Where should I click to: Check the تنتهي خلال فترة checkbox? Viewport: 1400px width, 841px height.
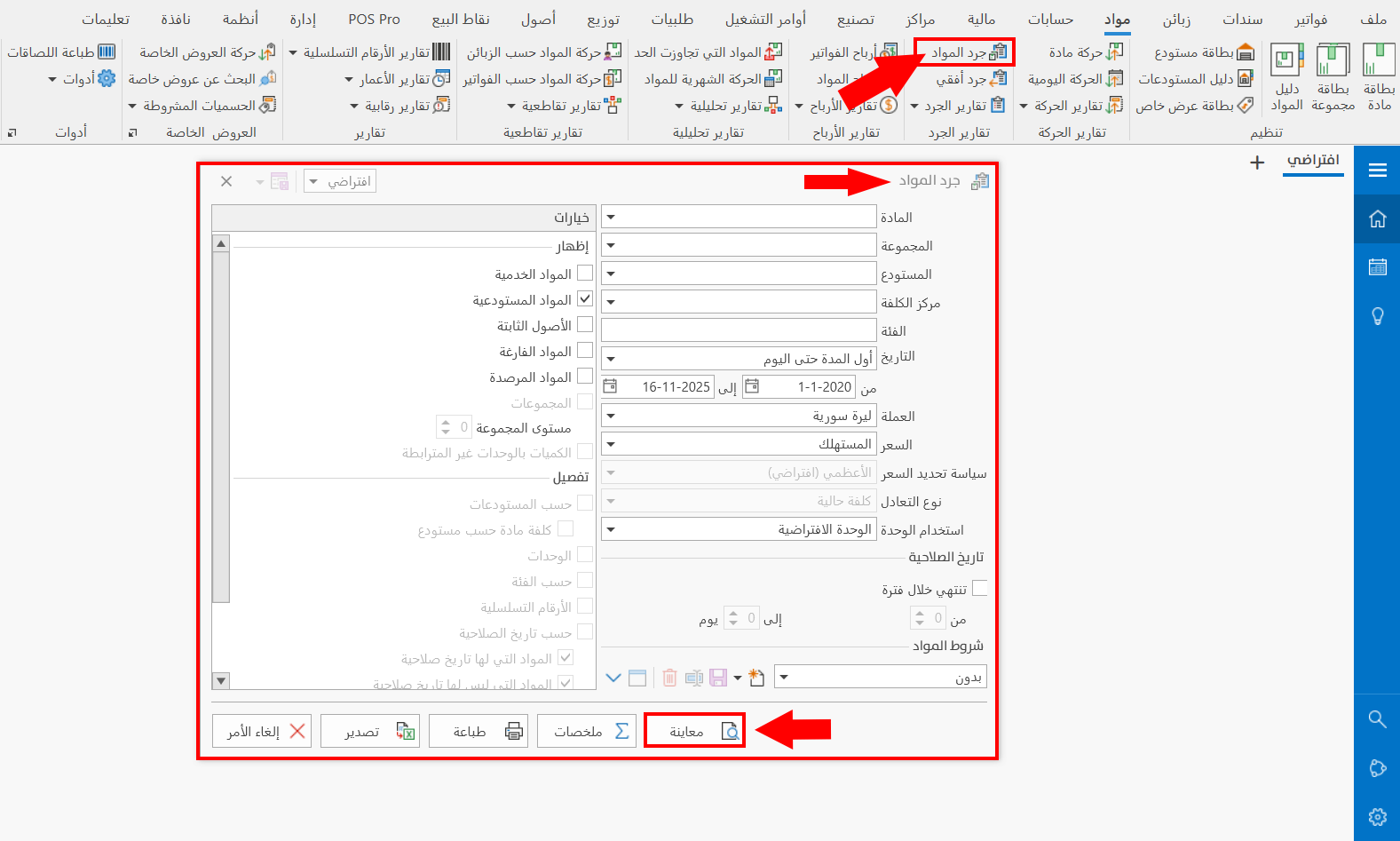coord(979,588)
